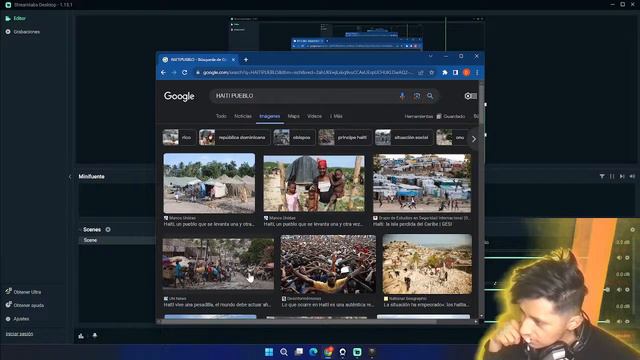Click the Chrome address bar URL
The width and height of the screenshot is (640, 360).
[308, 72]
